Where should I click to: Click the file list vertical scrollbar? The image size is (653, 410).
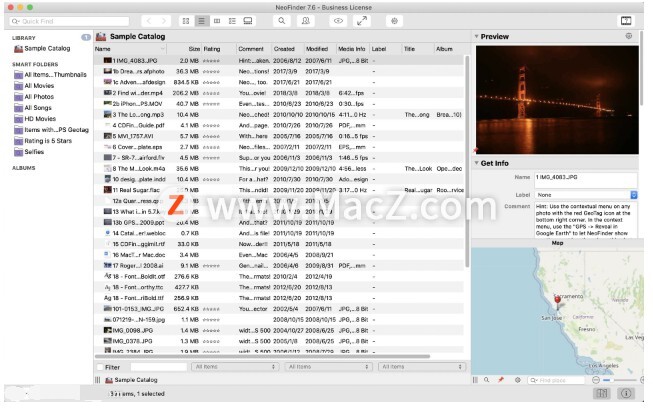[x=467, y=162]
